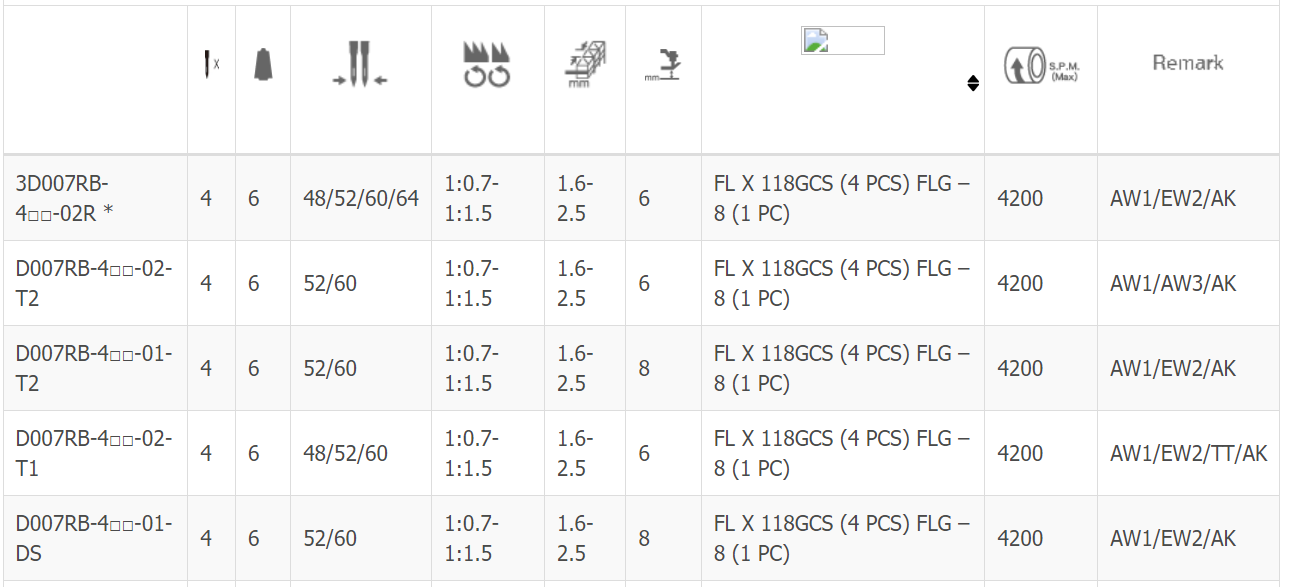
Task: Click needle count 4 in D007RB-4□□-01-T2 row
Action: click(x=206, y=368)
